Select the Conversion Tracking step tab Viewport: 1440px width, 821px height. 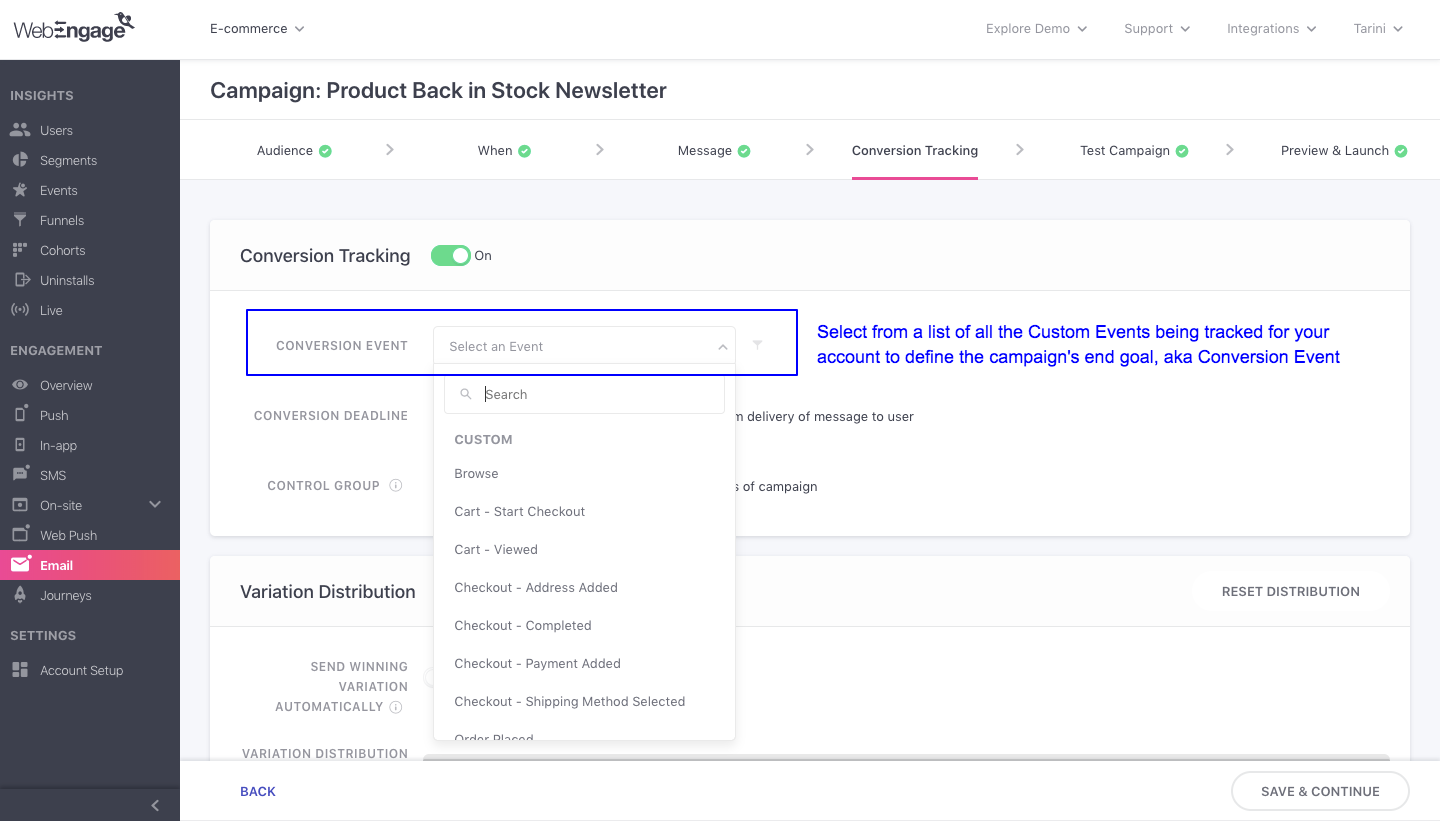click(x=915, y=150)
